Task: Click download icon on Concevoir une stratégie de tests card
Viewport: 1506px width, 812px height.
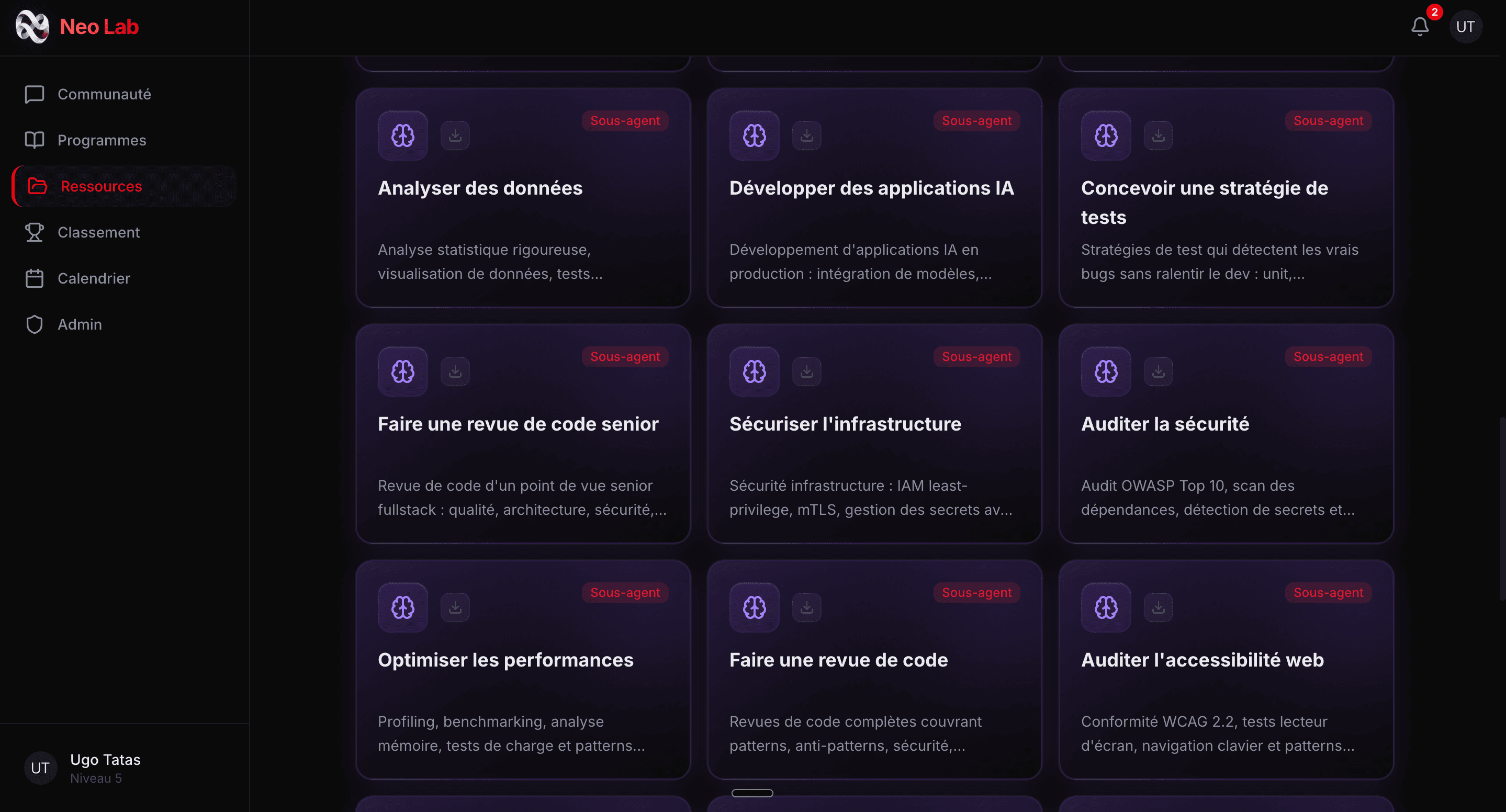Action: point(1158,136)
